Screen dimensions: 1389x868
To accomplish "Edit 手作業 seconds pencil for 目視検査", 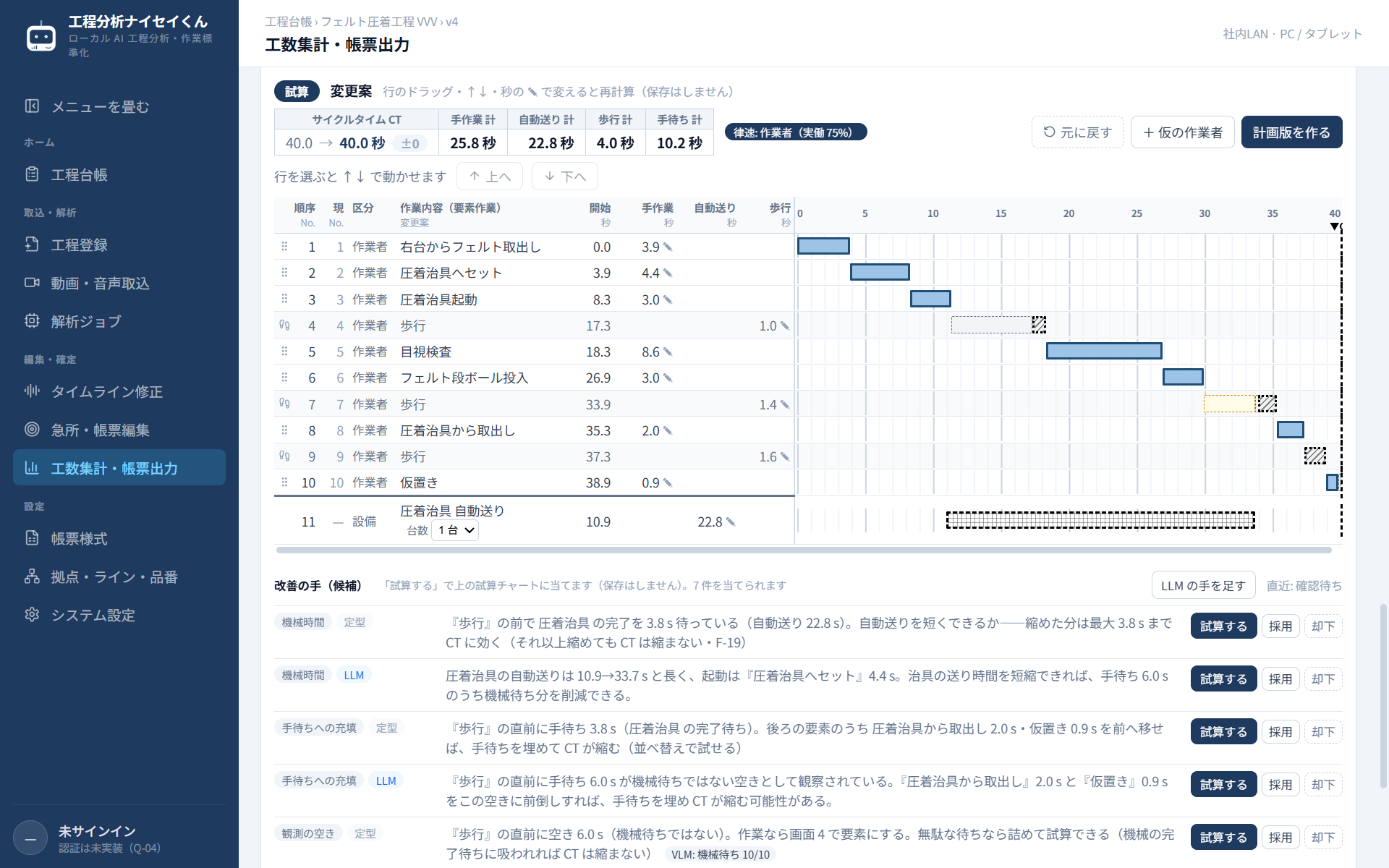I will click(668, 352).
